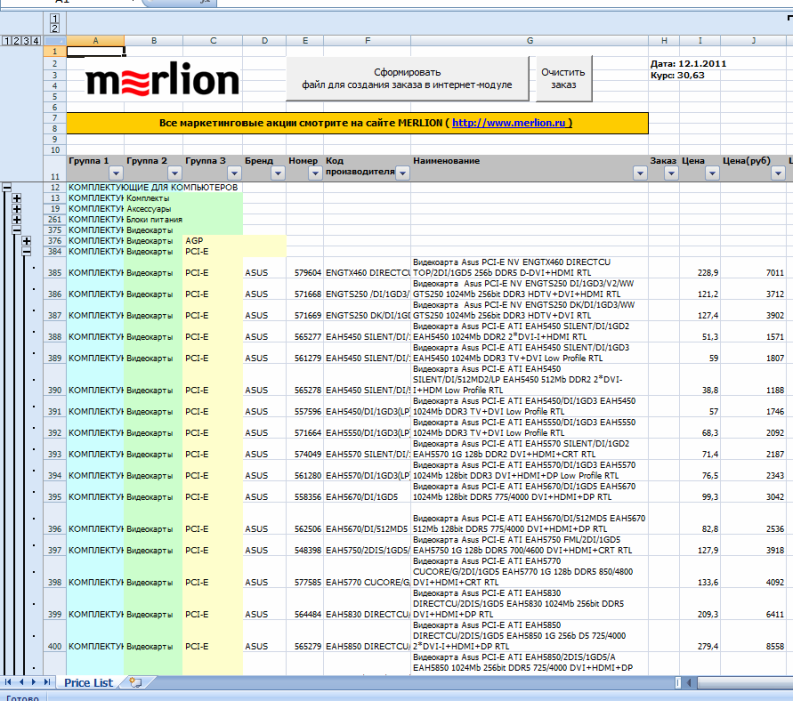Click EAH5670/DI/1GD5 code cell
This screenshot has height=701, width=793.
(367, 492)
